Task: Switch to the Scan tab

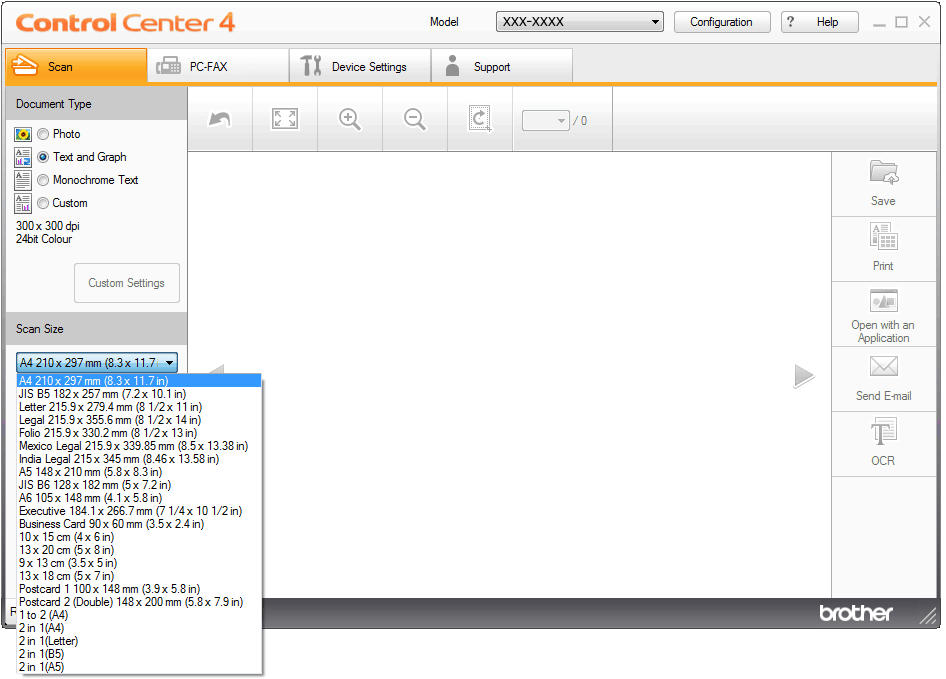Action: coord(76,66)
